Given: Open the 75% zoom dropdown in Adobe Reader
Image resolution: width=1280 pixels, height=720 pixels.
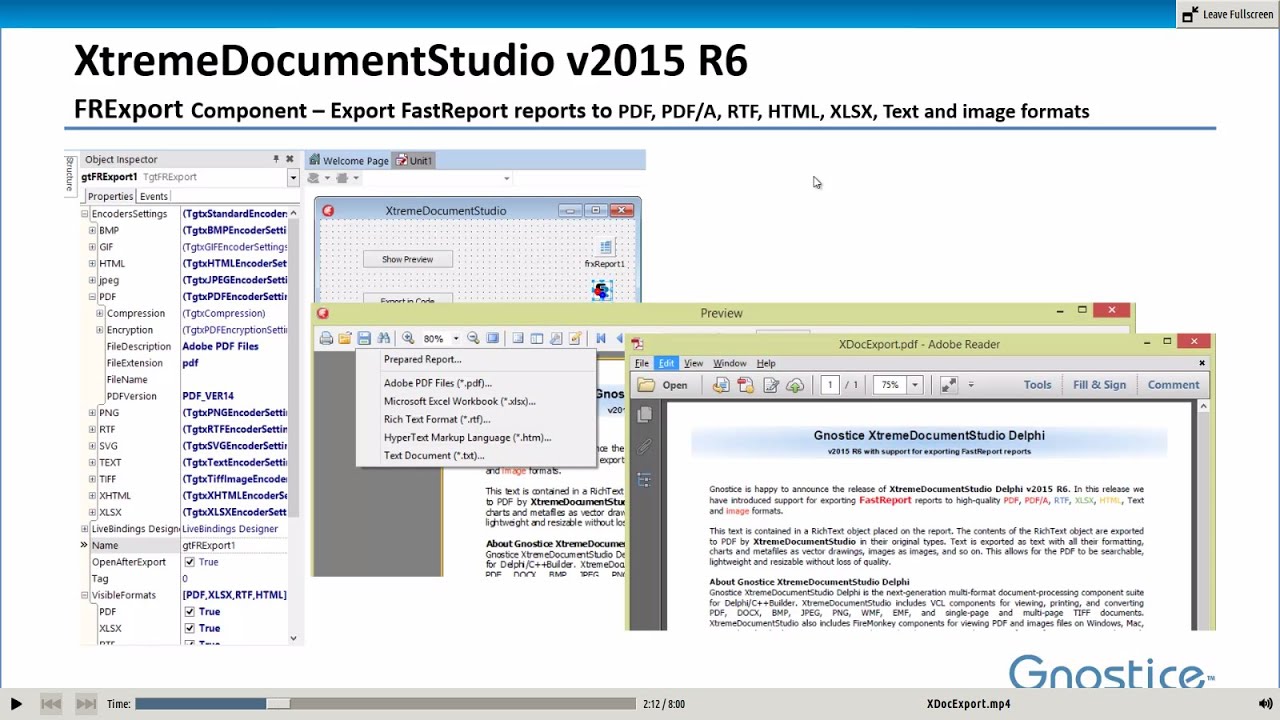Looking at the screenshot, I should click(x=914, y=385).
